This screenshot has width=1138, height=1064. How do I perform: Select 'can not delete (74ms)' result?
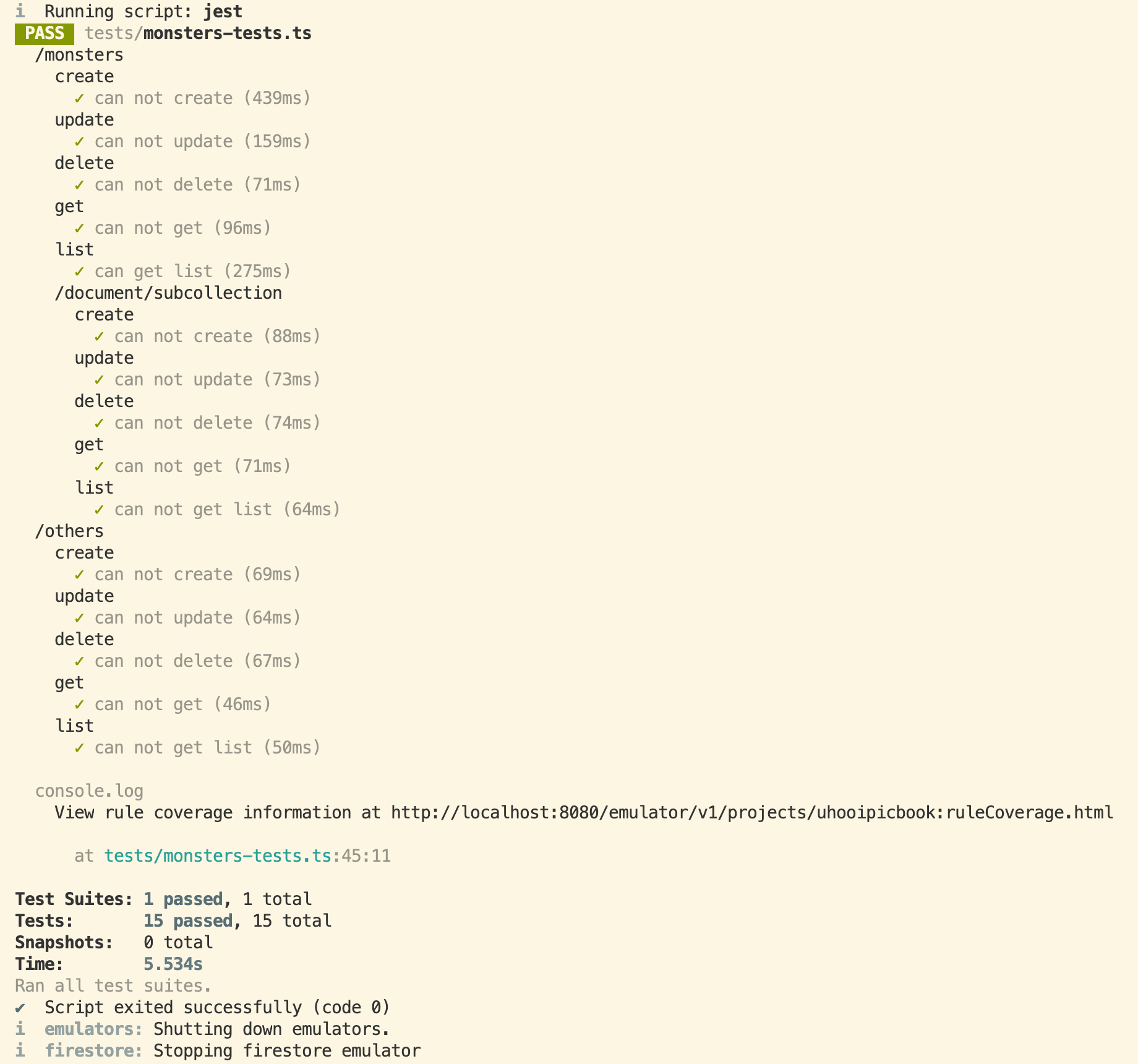(x=218, y=423)
